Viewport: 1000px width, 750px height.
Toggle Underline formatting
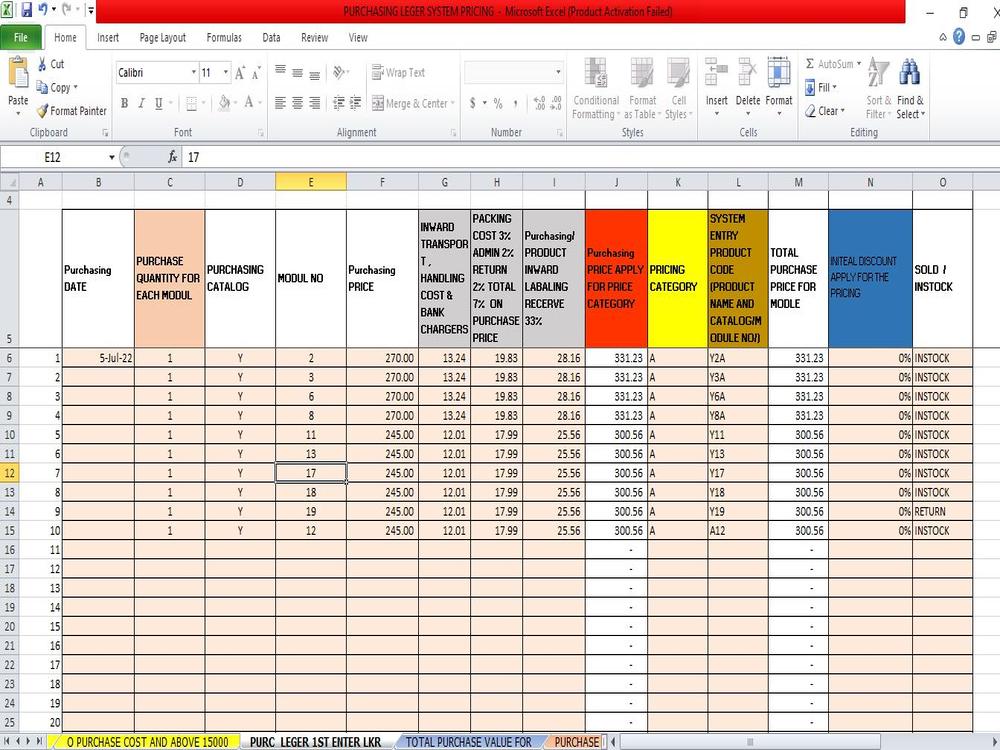click(158, 103)
